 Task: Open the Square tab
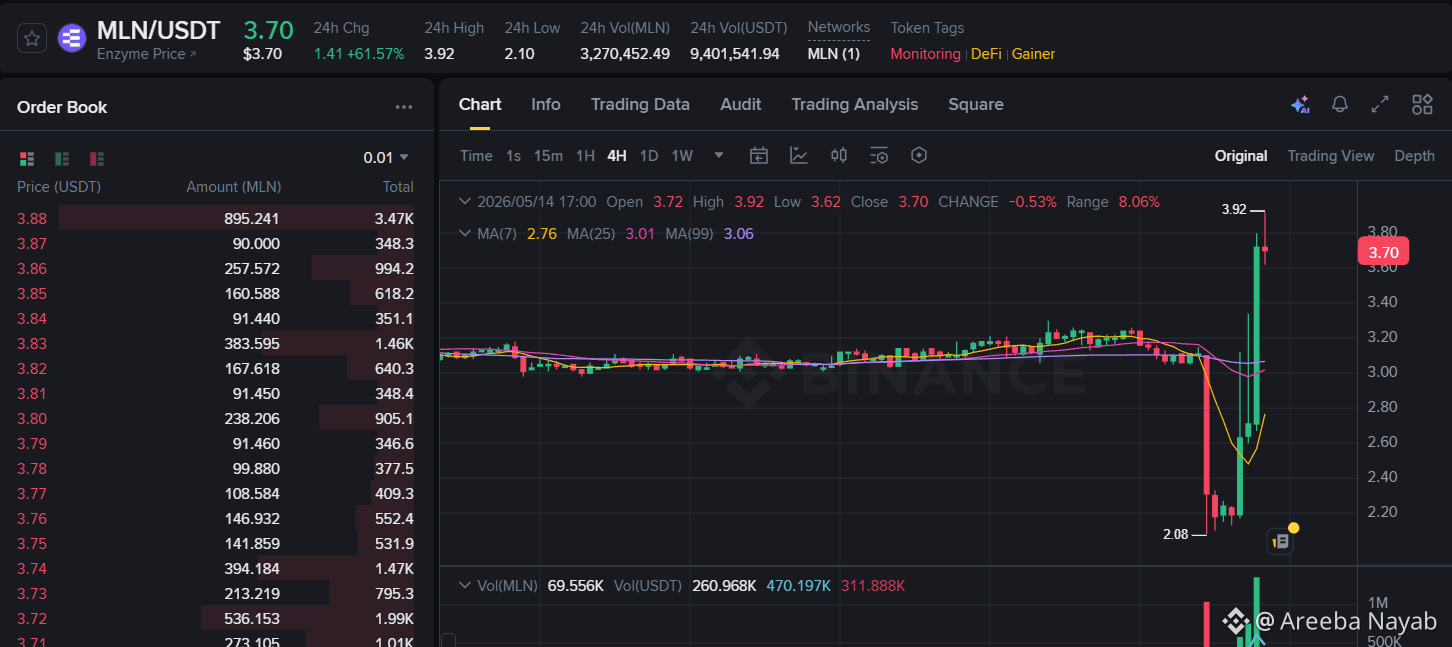coord(976,104)
